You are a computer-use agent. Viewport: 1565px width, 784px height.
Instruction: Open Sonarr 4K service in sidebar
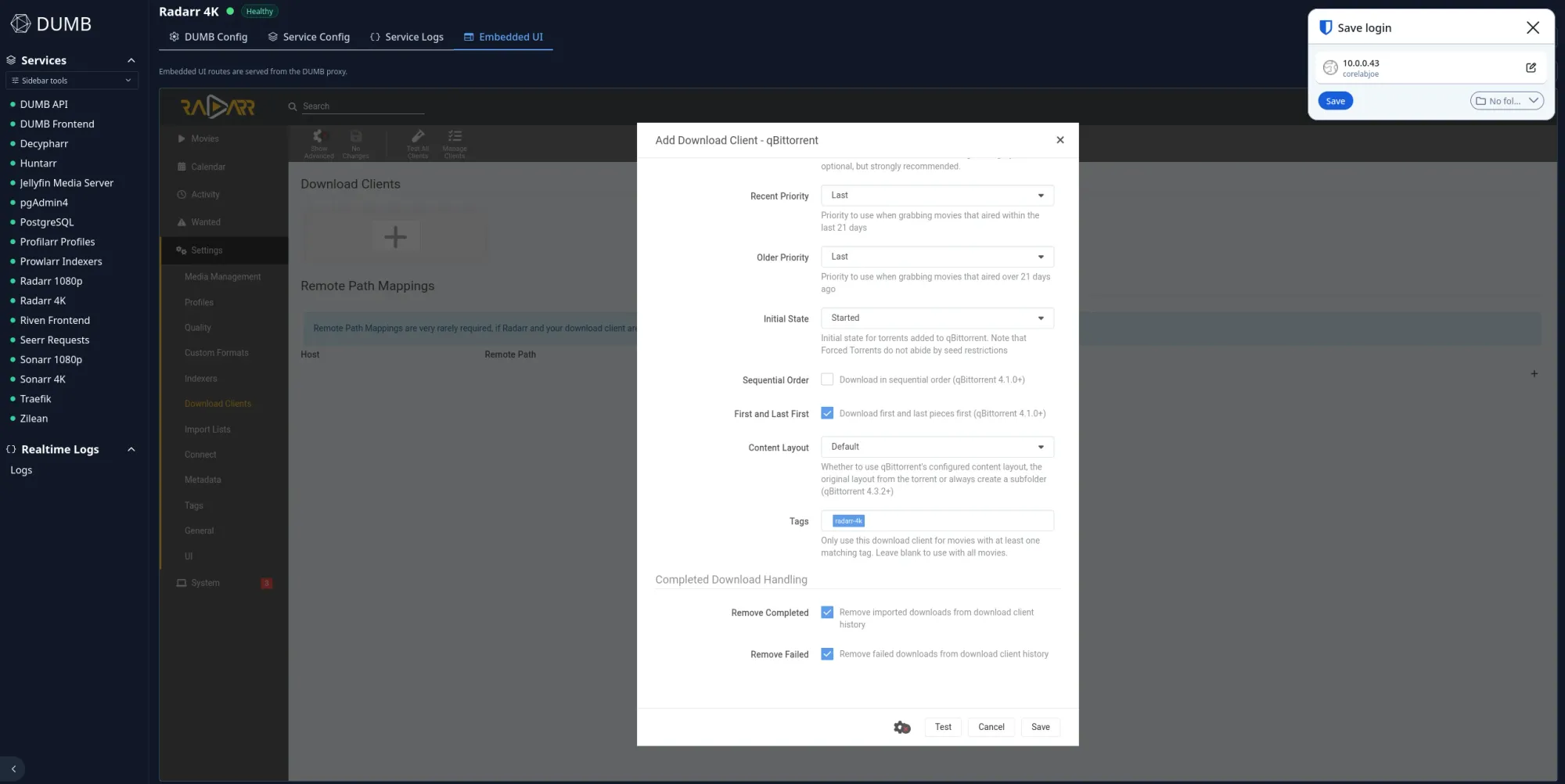pos(43,379)
